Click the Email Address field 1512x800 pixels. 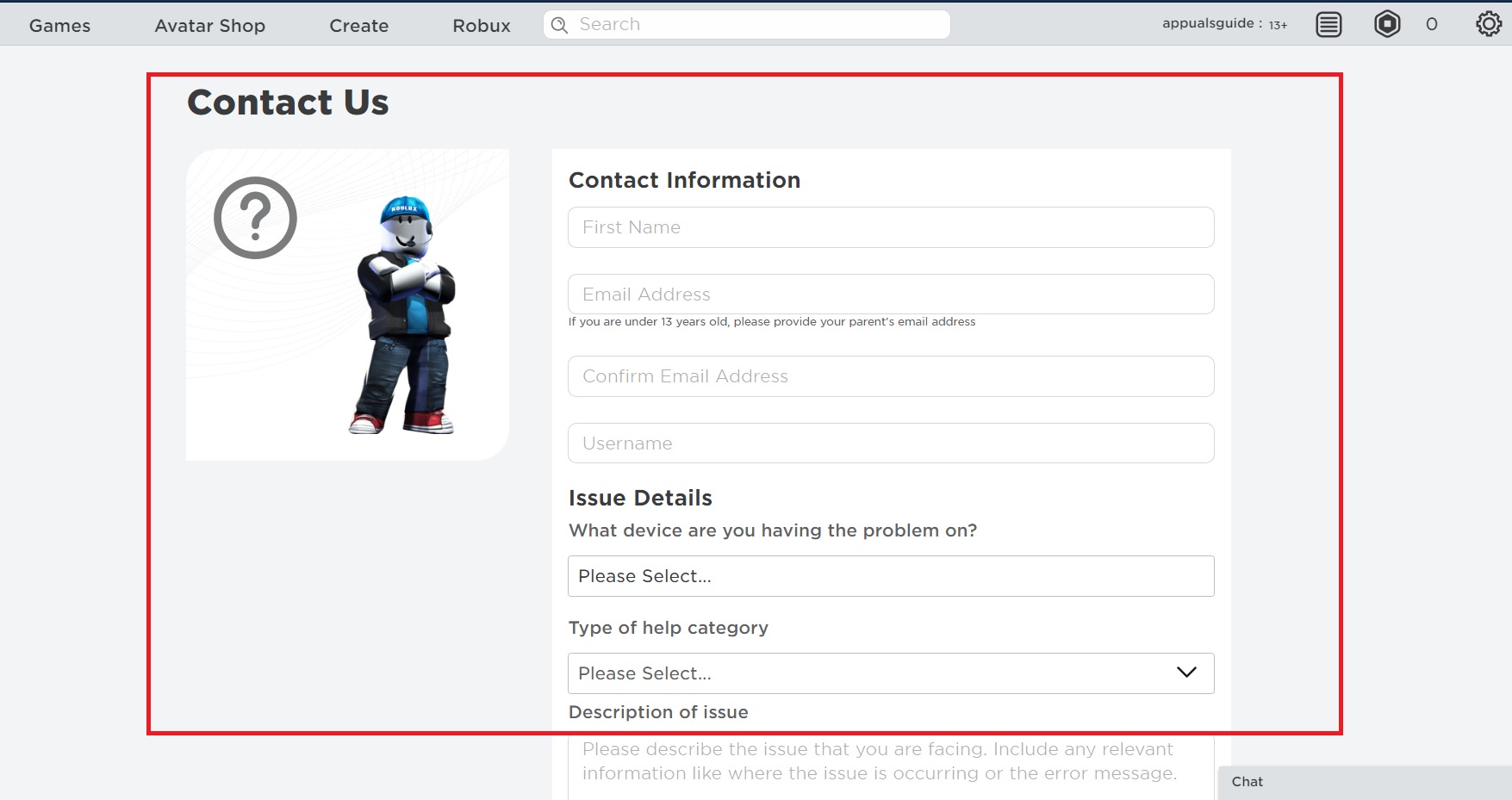(x=891, y=295)
